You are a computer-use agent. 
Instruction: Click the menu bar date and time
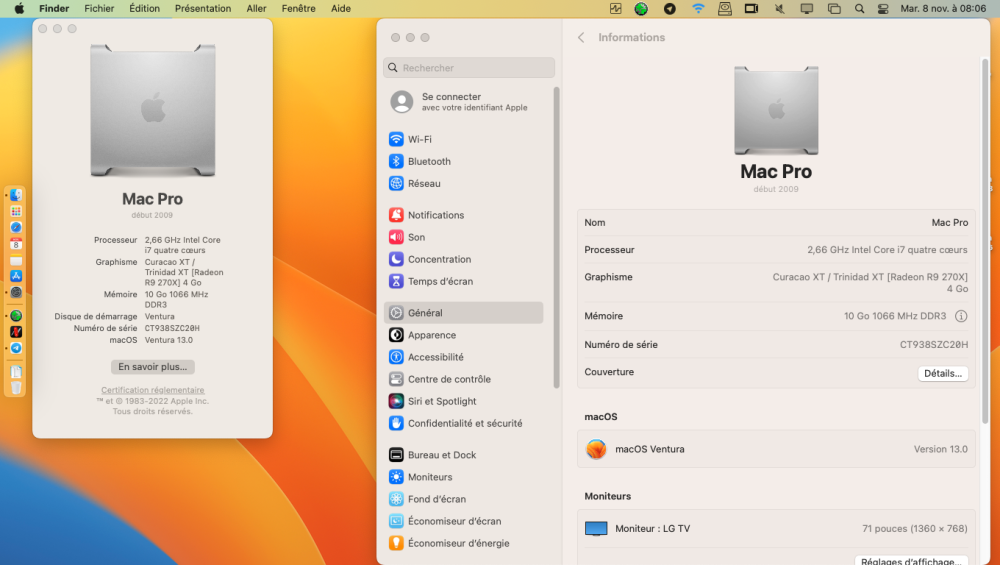click(943, 8)
